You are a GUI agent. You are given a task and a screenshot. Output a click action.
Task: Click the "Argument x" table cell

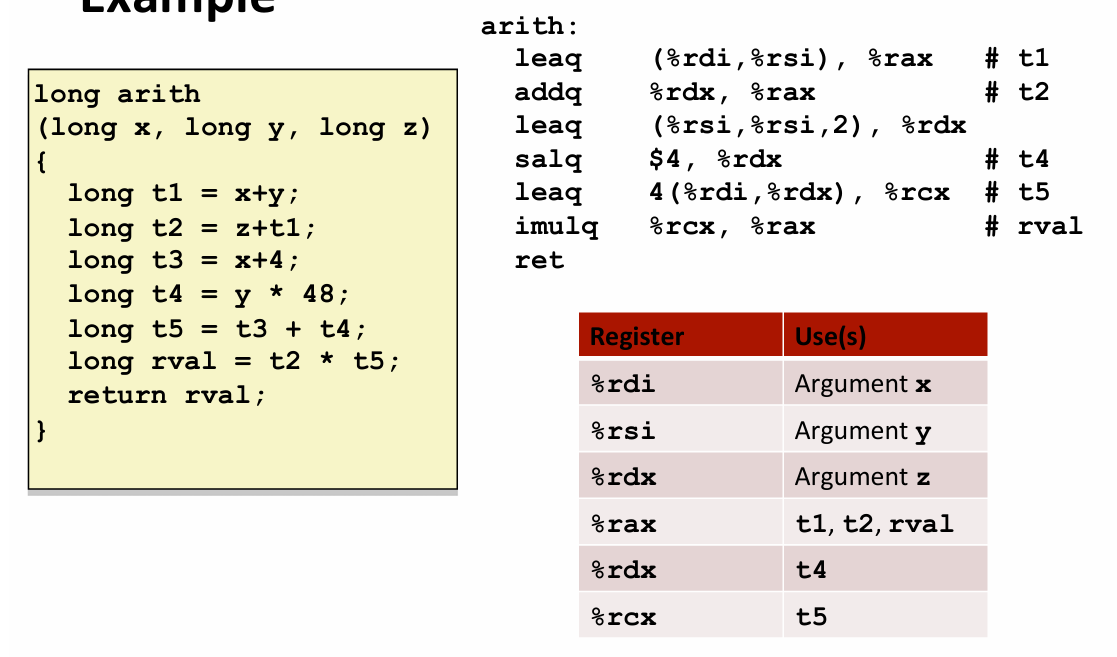click(862, 384)
